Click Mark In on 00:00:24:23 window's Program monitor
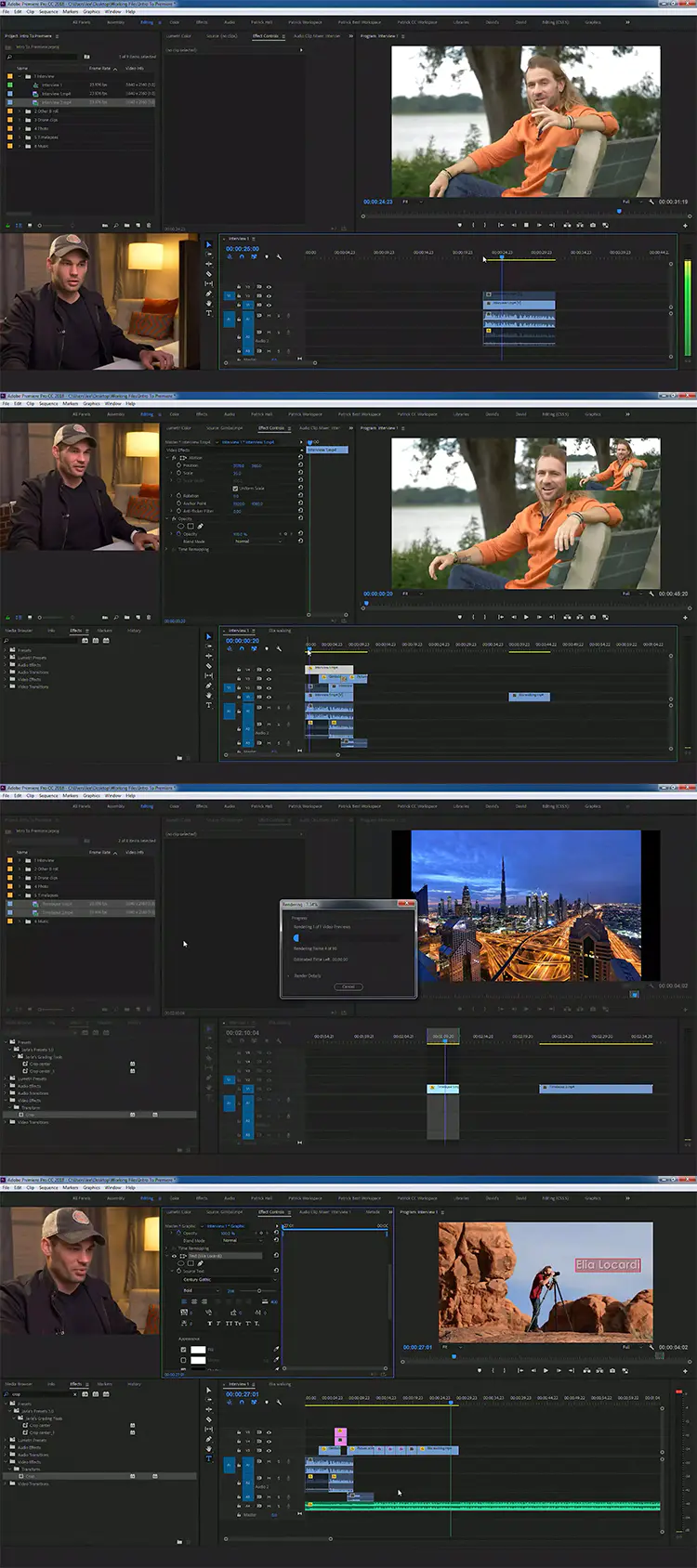The height and width of the screenshot is (1568, 697). tap(473, 225)
